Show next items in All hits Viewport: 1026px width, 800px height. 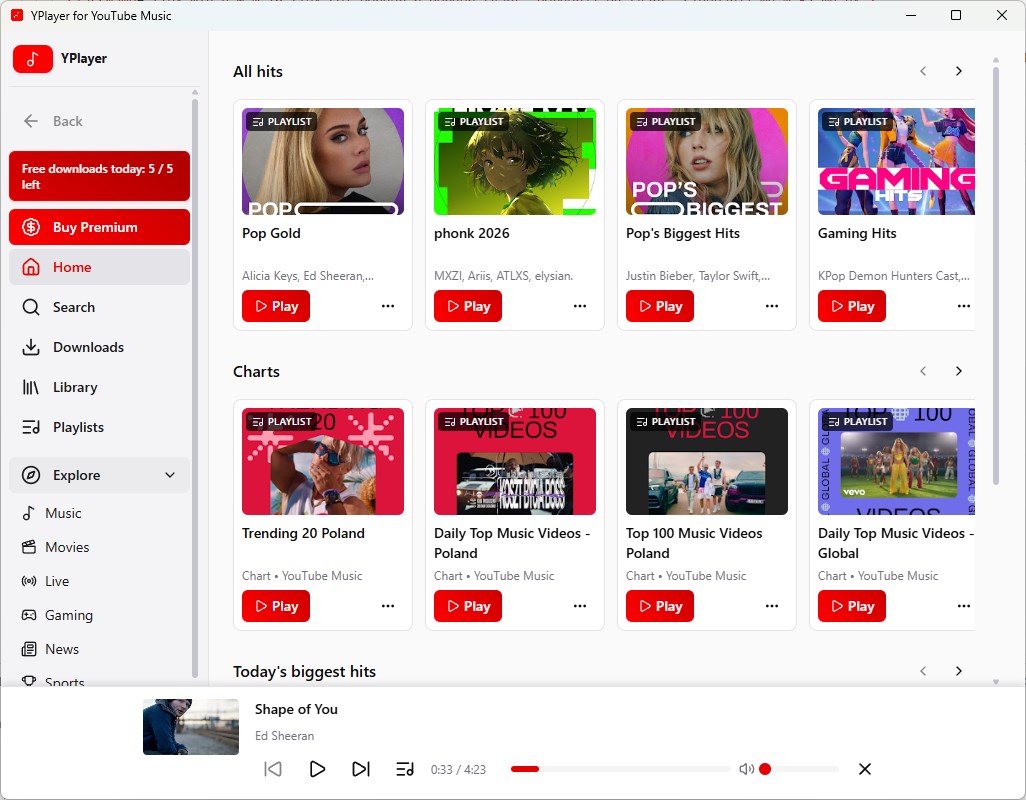(959, 71)
